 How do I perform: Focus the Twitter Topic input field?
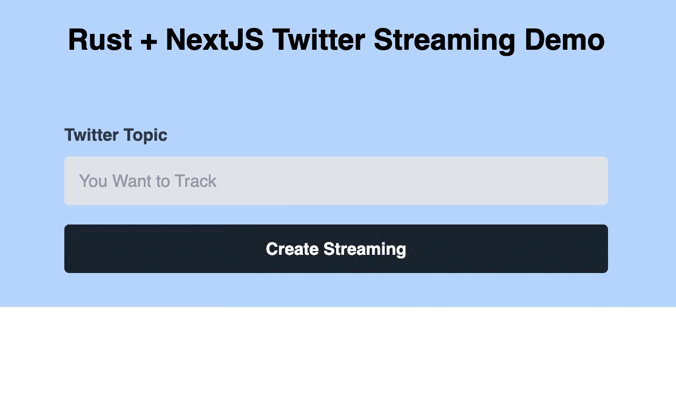pos(336,181)
